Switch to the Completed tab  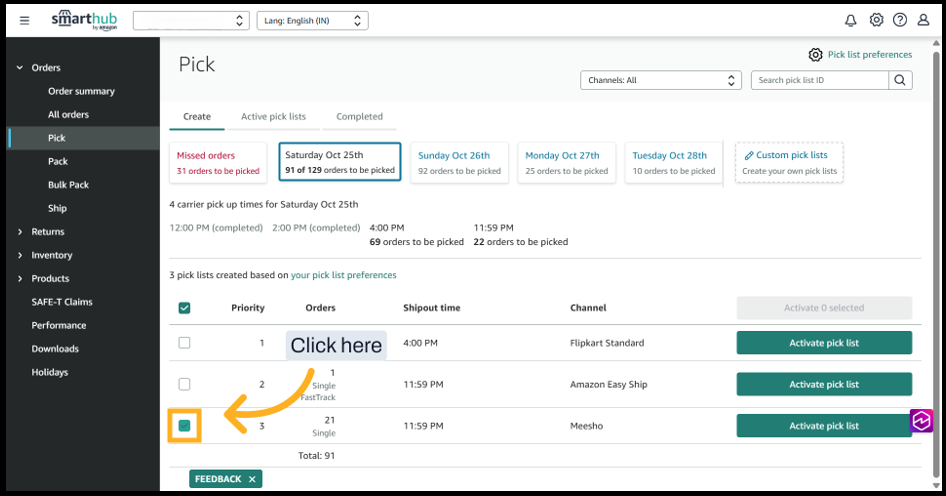(359, 116)
